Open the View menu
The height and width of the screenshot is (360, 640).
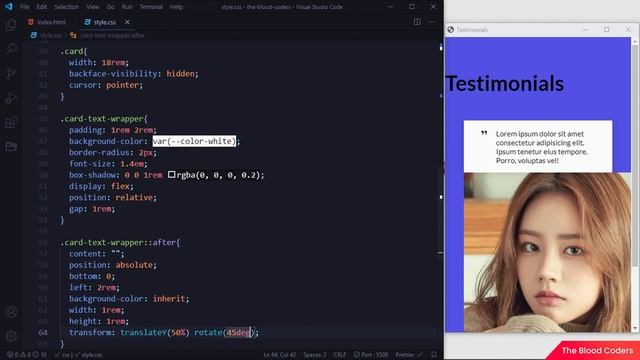(93, 7)
